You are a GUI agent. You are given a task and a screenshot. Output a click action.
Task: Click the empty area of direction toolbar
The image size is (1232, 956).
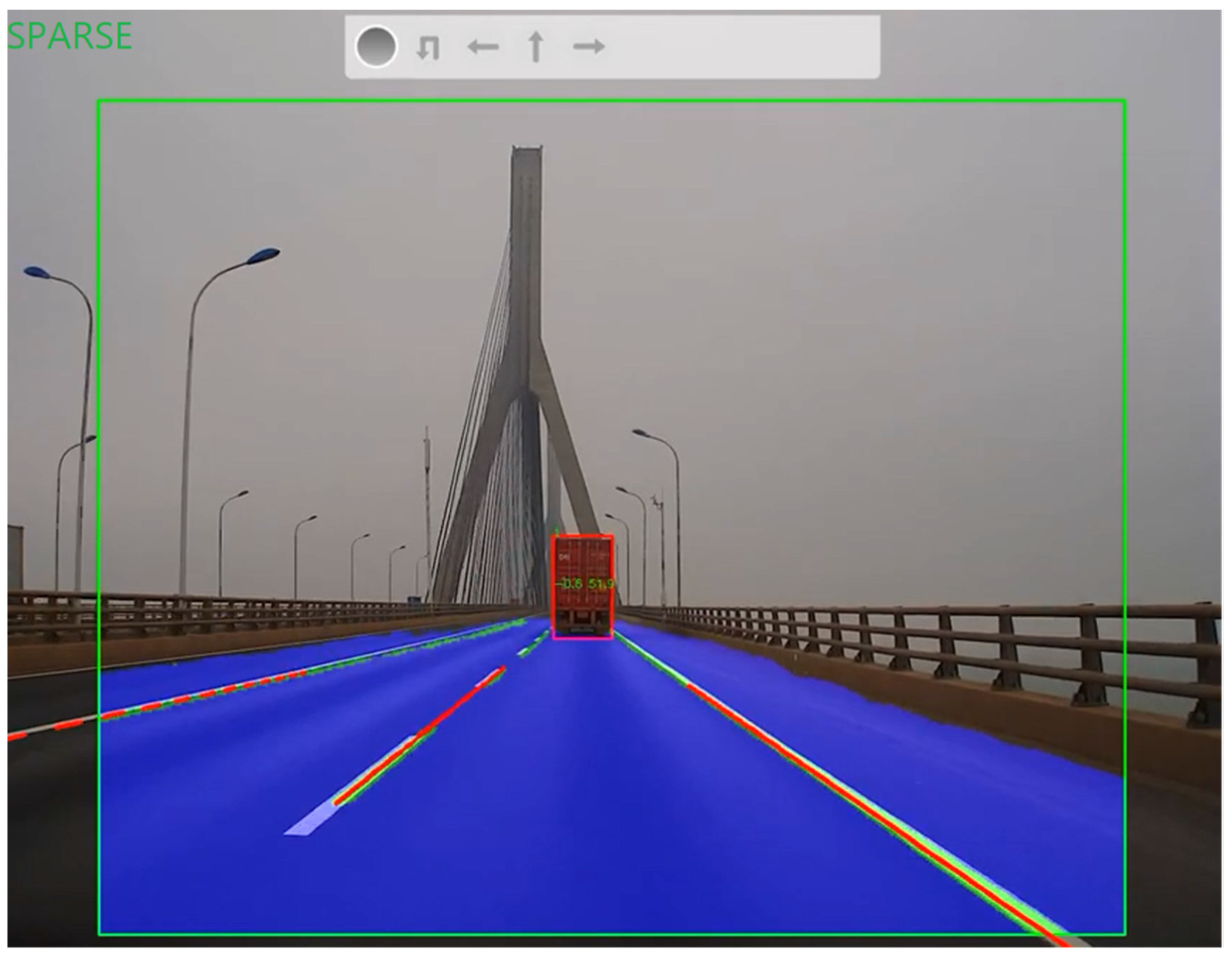[744, 46]
